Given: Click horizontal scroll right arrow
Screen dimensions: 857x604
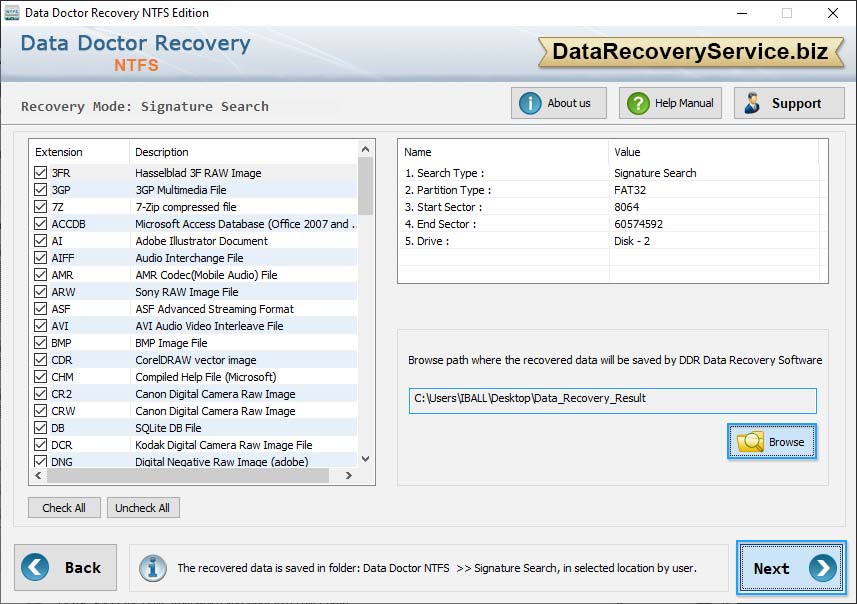Looking at the screenshot, I should pos(349,476).
